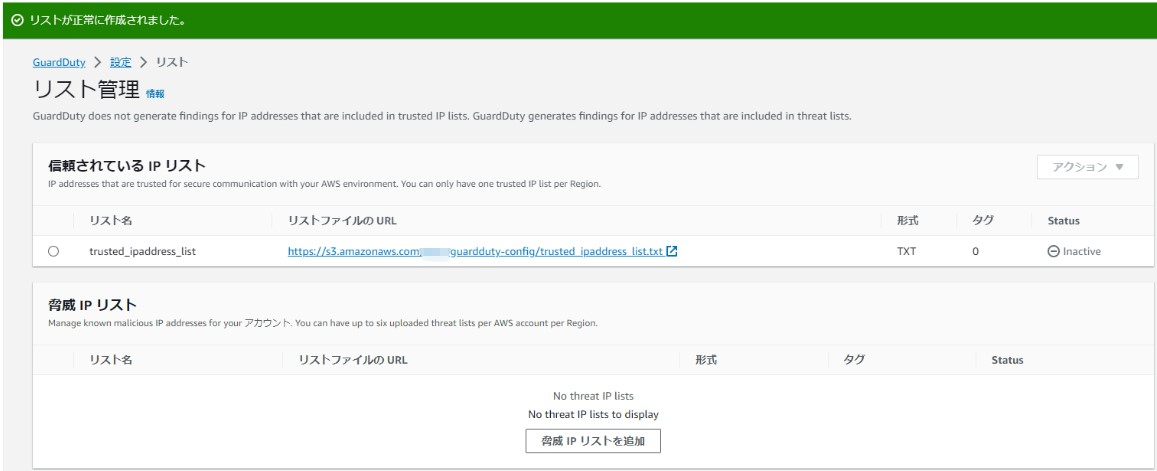Click the 情報 info link
Viewport: 1157px width, 471px height.
pyautogui.click(x=155, y=94)
